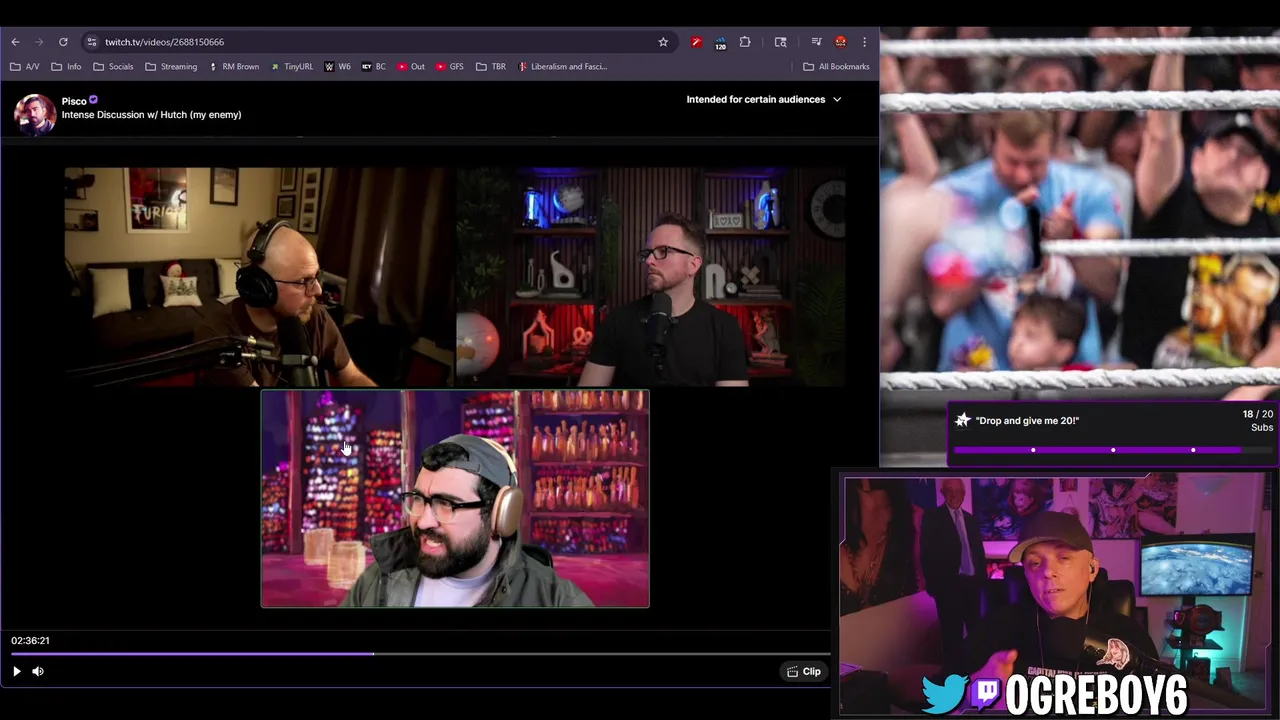Click the sub goal purple progress bar
This screenshot has height=720, width=1280.
pyautogui.click(x=1114, y=450)
